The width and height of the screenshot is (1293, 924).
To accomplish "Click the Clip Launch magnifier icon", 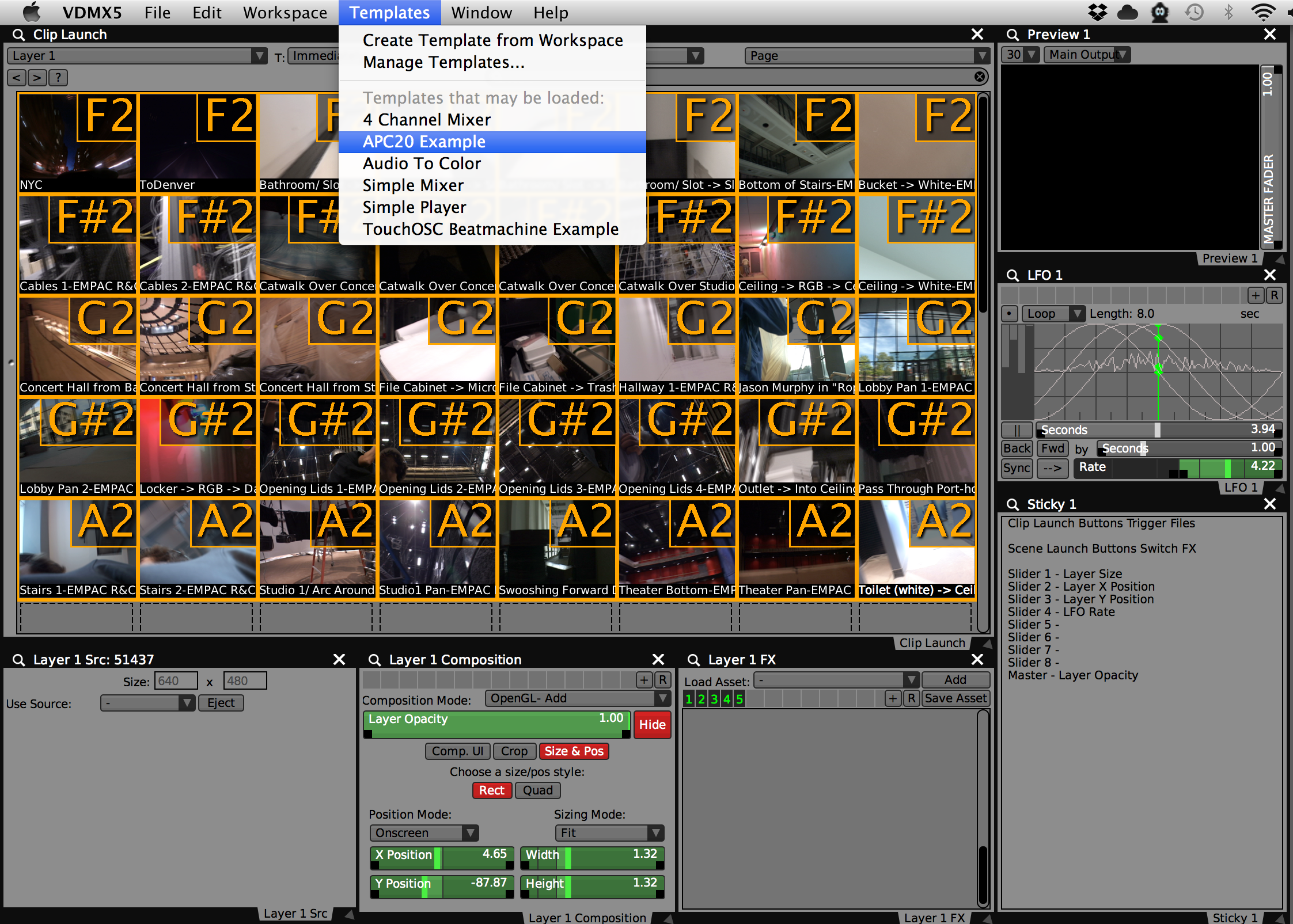I will 18,35.
